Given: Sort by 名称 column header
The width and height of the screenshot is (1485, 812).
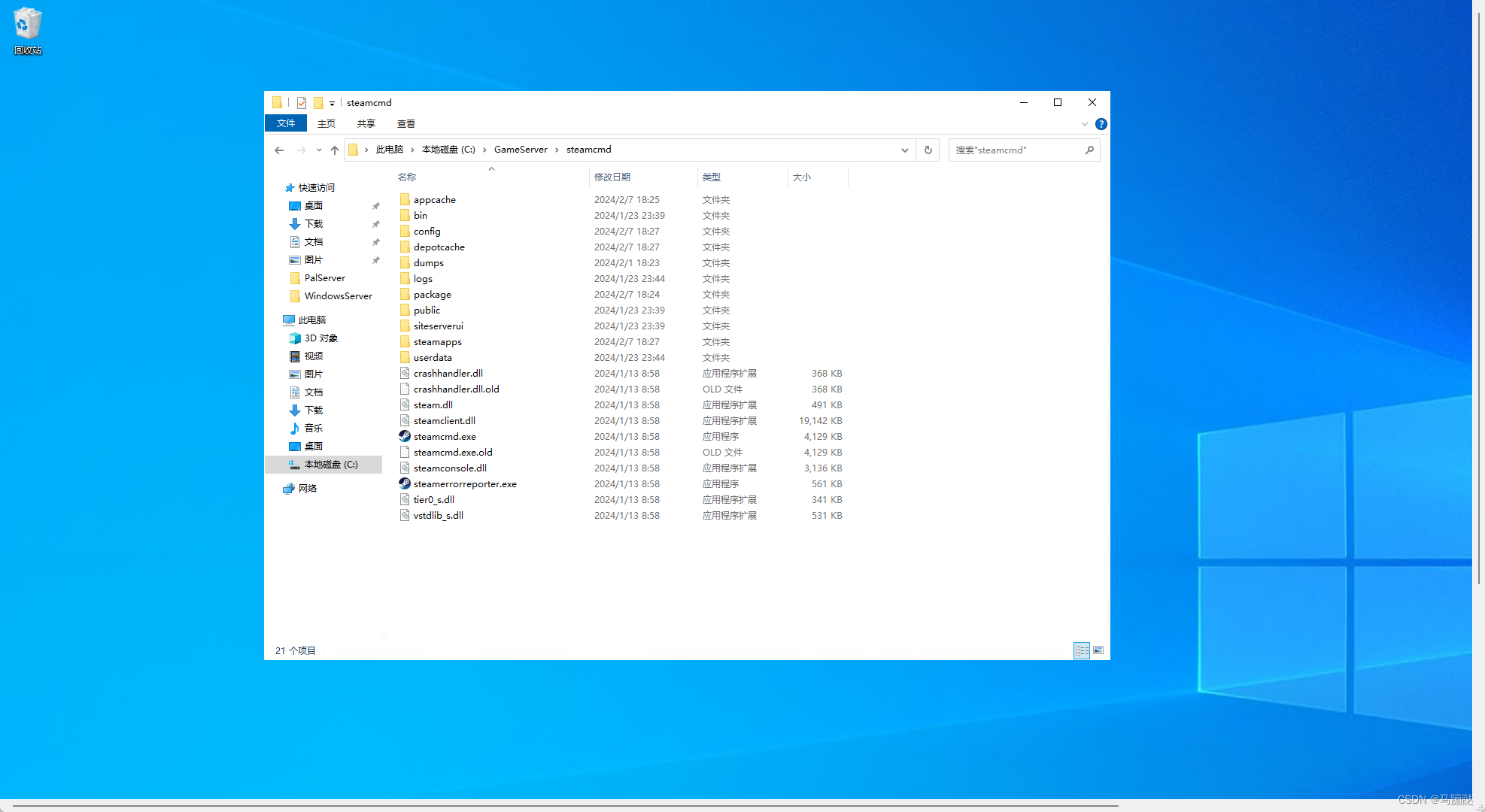Looking at the screenshot, I should (407, 177).
